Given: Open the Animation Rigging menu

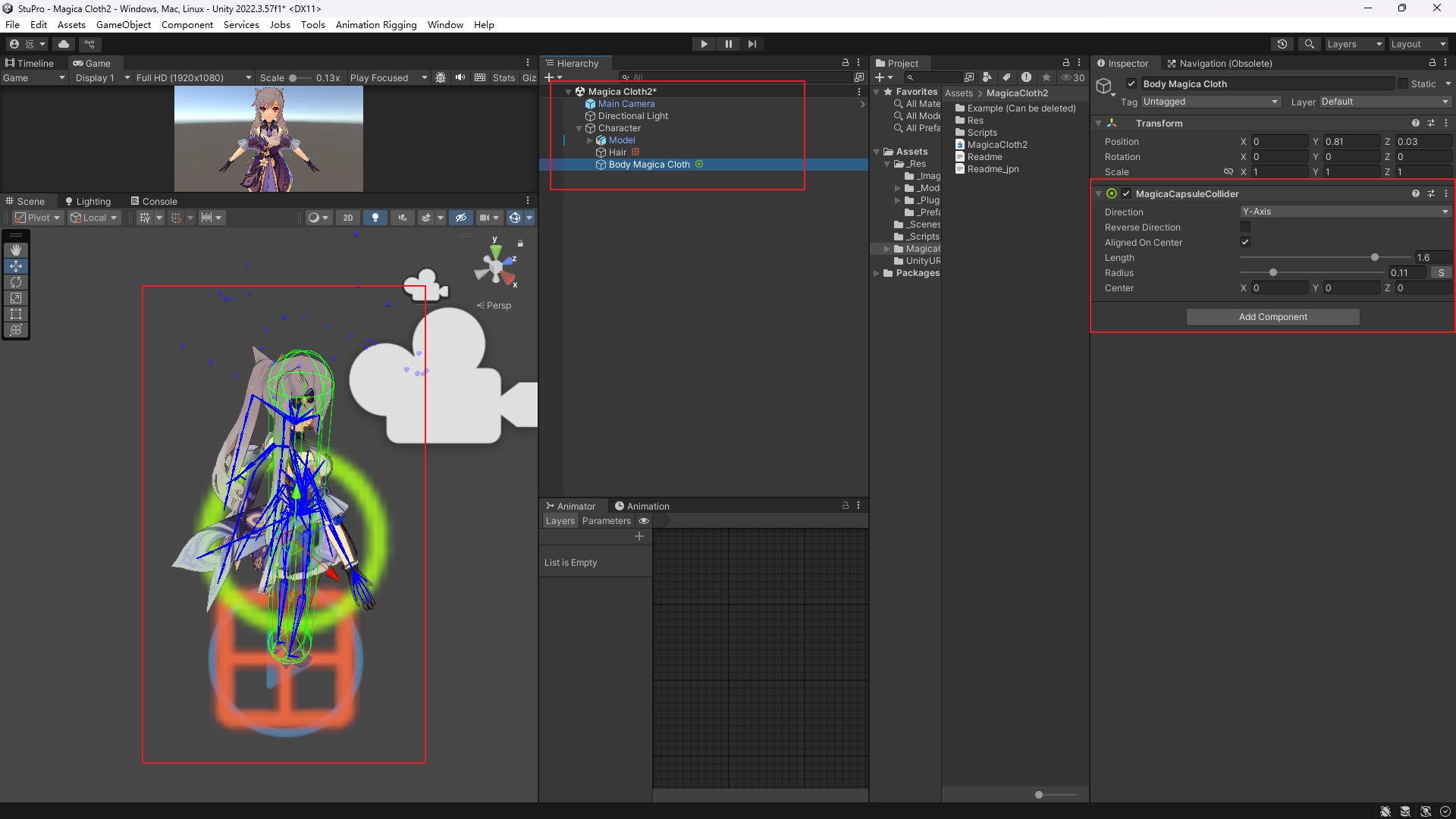Looking at the screenshot, I should click(376, 24).
